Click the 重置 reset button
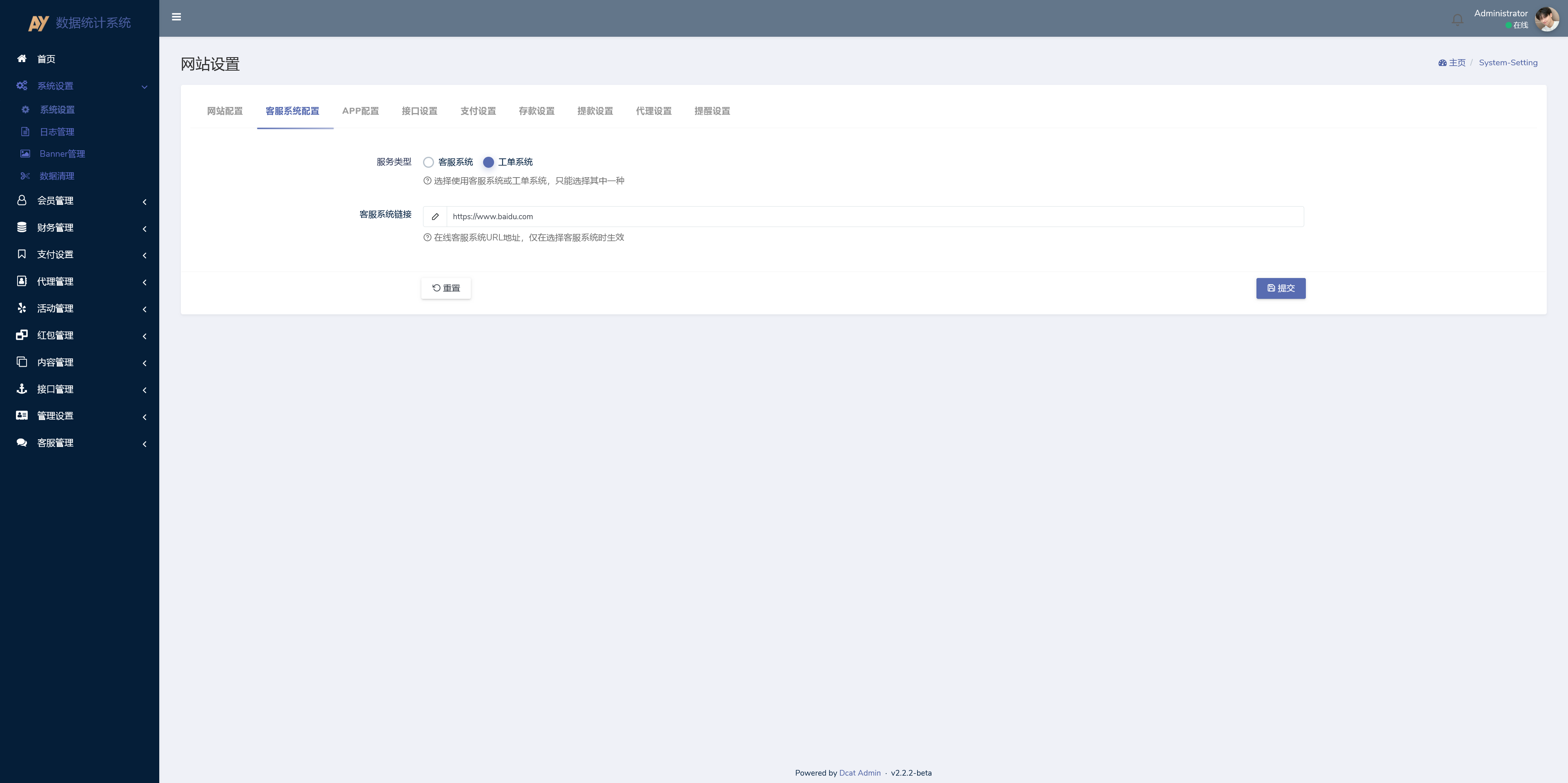1568x783 pixels. click(445, 288)
